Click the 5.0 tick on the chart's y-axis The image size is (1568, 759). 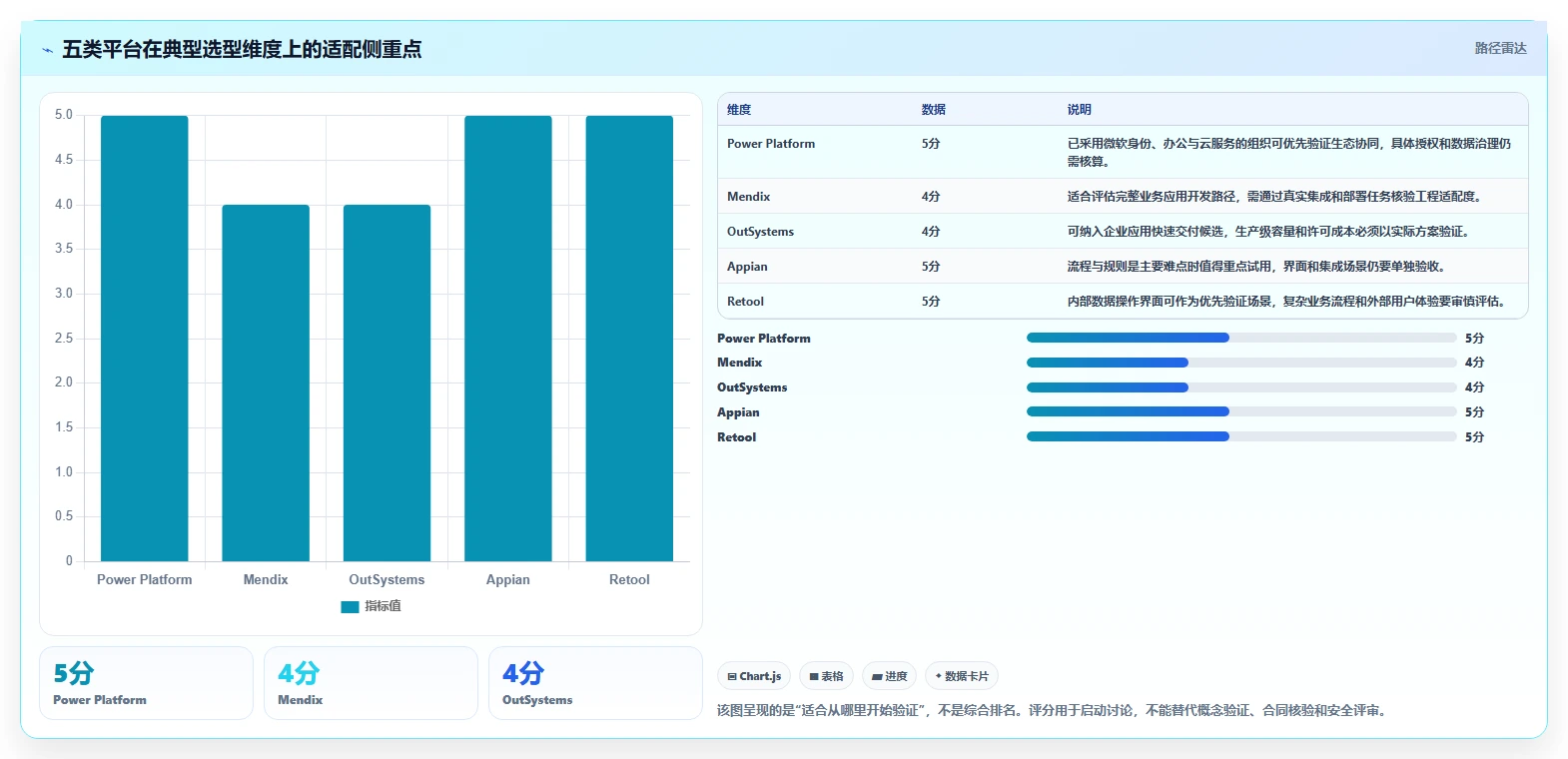click(64, 115)
